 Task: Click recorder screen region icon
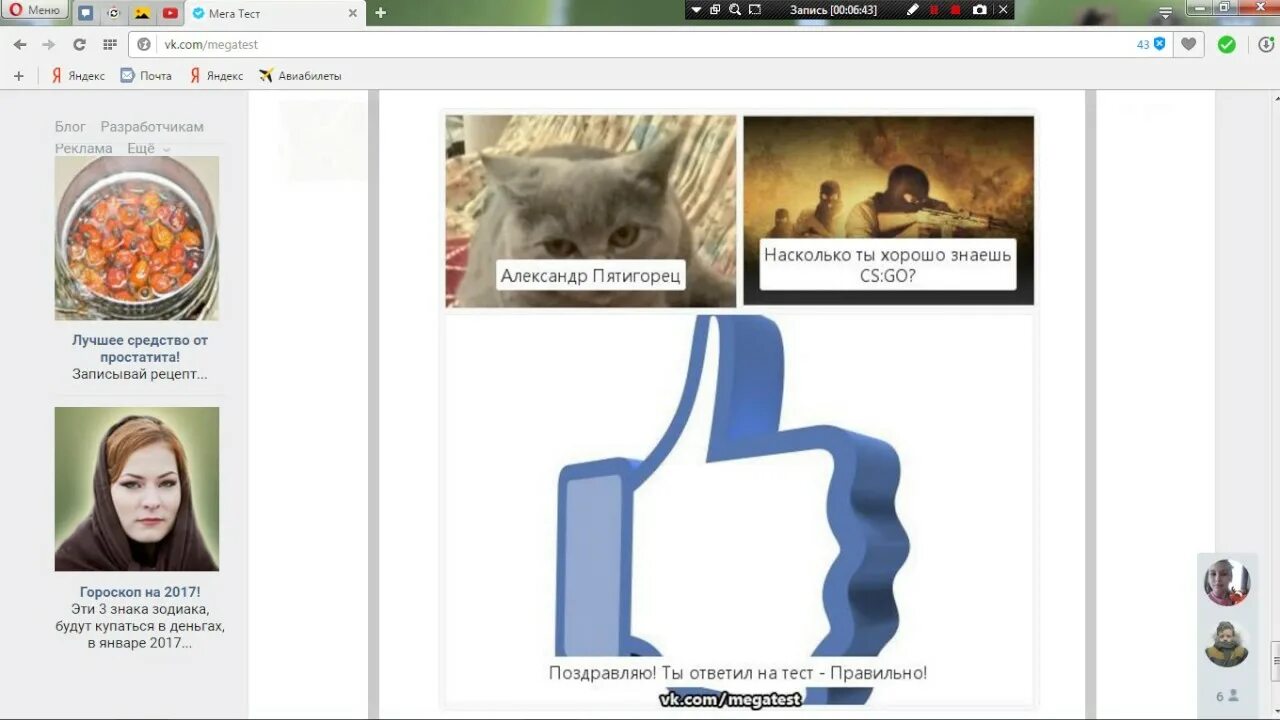pyautogui.click(x=755, y=10)
